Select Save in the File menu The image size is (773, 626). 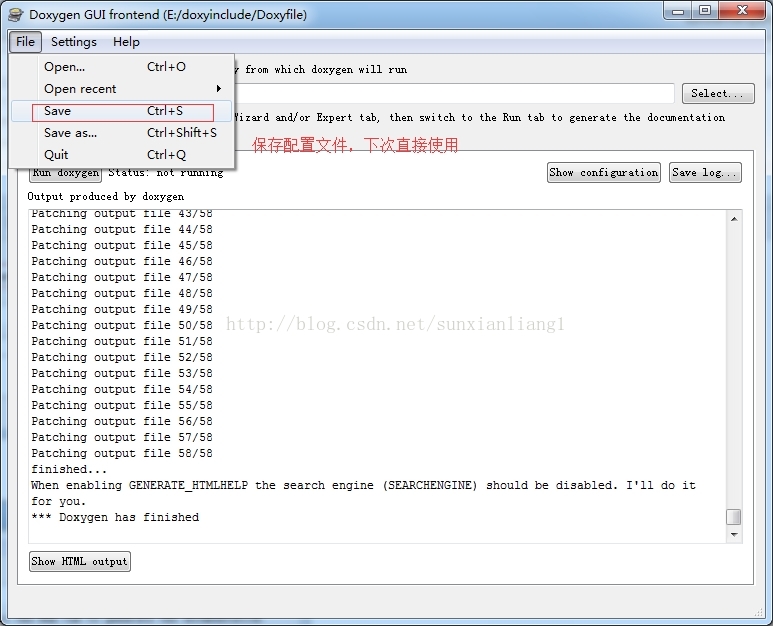pos(121,111)
